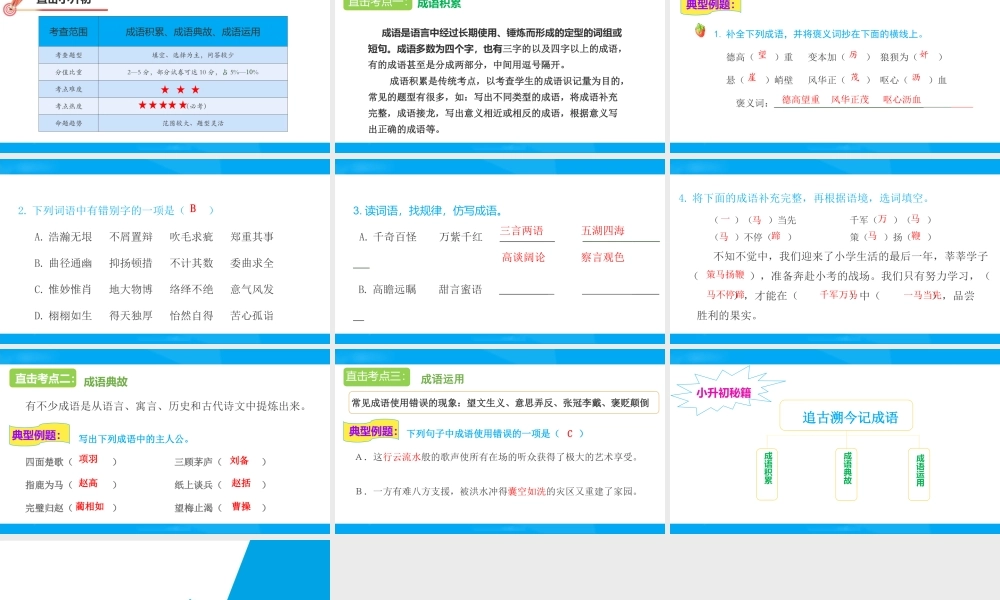Click the red answer 千军万马 in the passage
This screenshot has height=600, width=1000.
839,295
